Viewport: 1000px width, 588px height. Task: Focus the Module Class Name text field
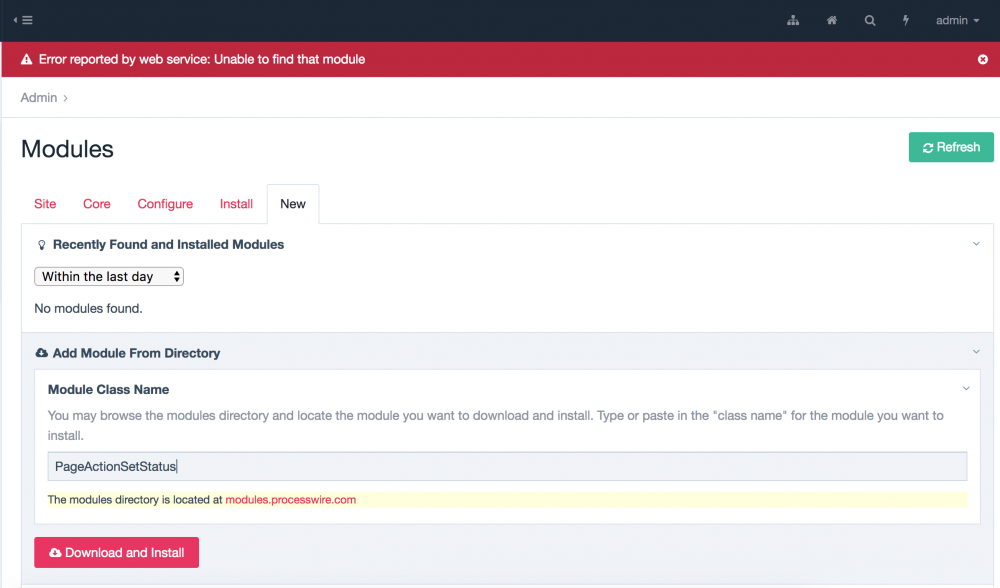point(507,466)
